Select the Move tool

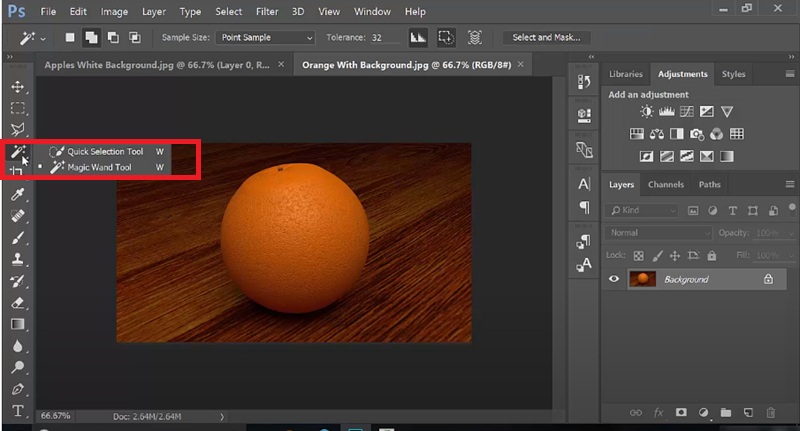point(17,87)
